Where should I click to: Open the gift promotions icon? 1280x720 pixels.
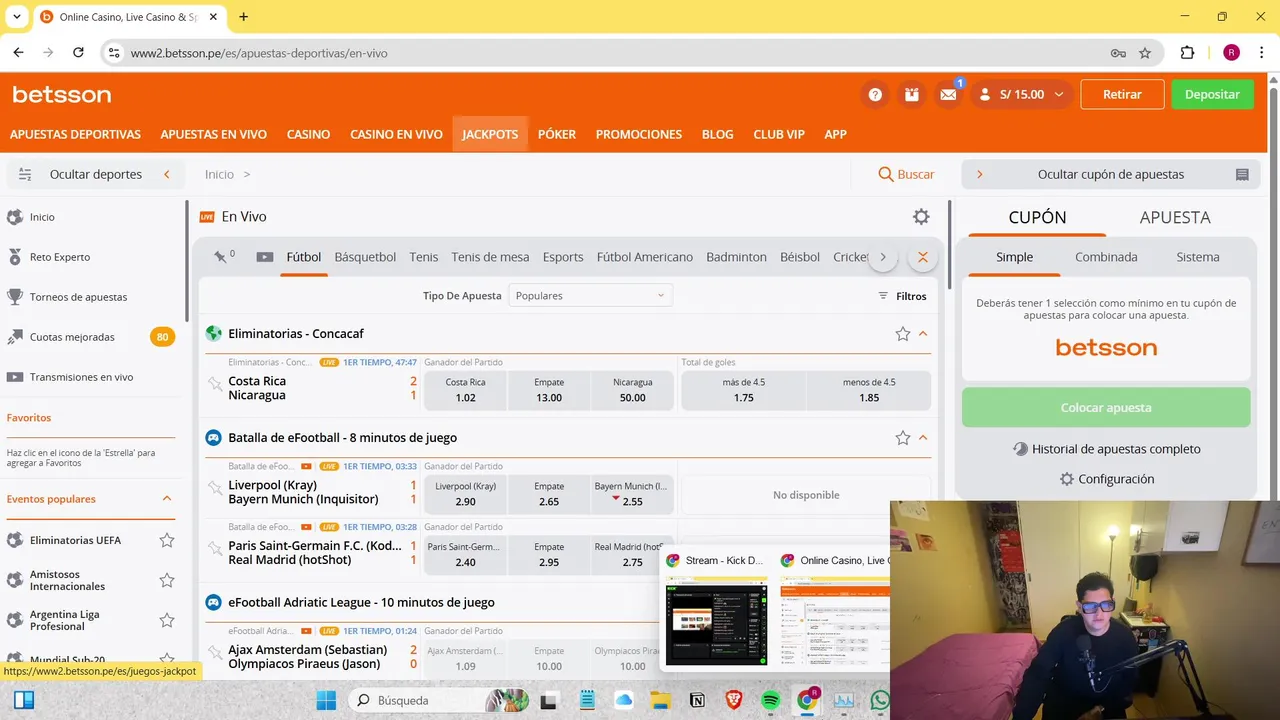tap(911, 94)
